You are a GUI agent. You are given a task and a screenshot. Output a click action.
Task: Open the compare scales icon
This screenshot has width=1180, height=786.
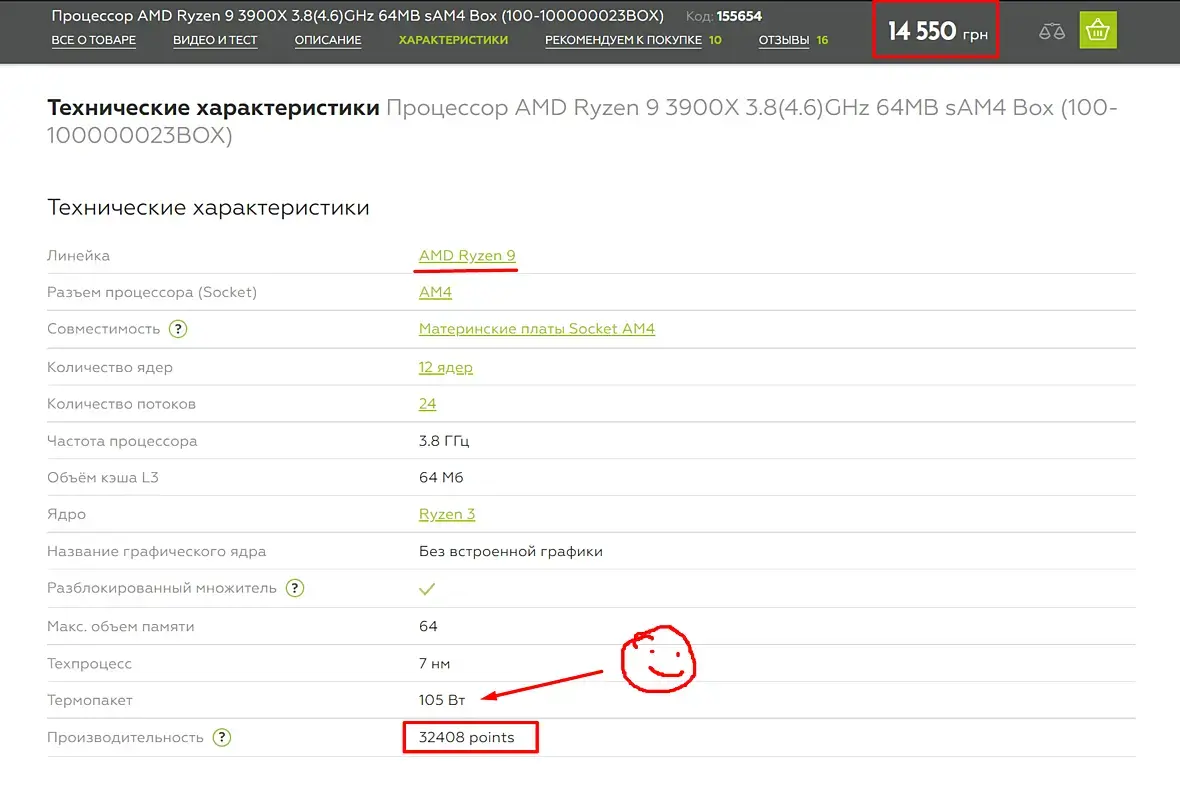[1051, 32]
